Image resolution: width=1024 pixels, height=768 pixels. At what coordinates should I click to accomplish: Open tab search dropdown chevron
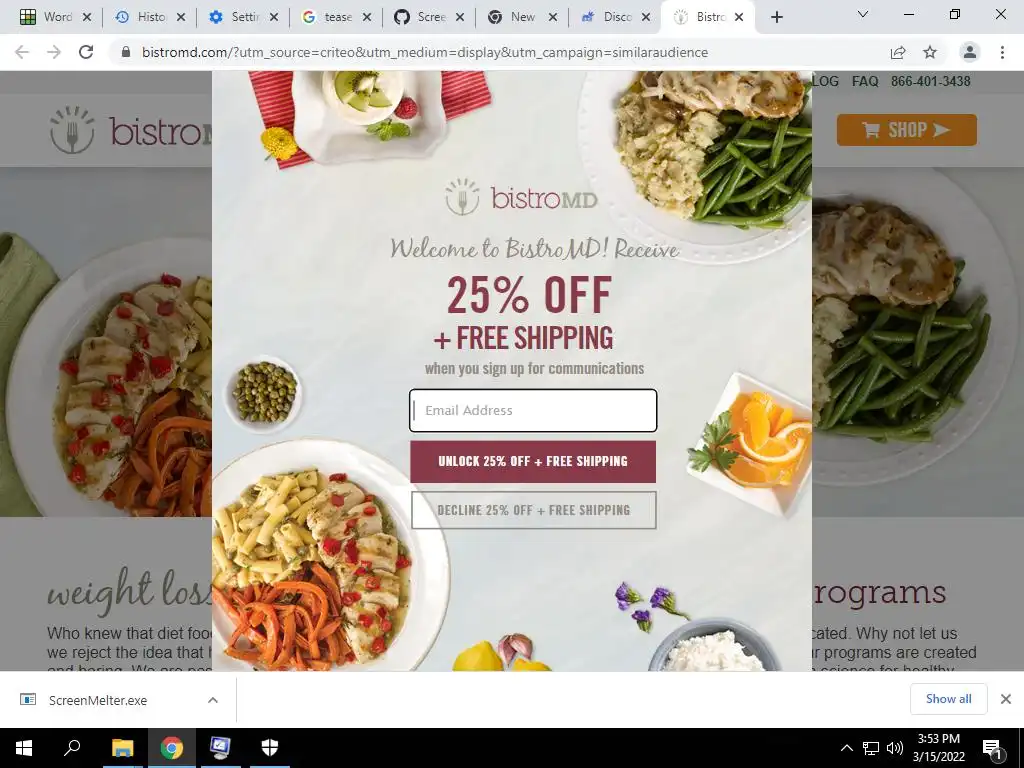[x=863, y=14]
